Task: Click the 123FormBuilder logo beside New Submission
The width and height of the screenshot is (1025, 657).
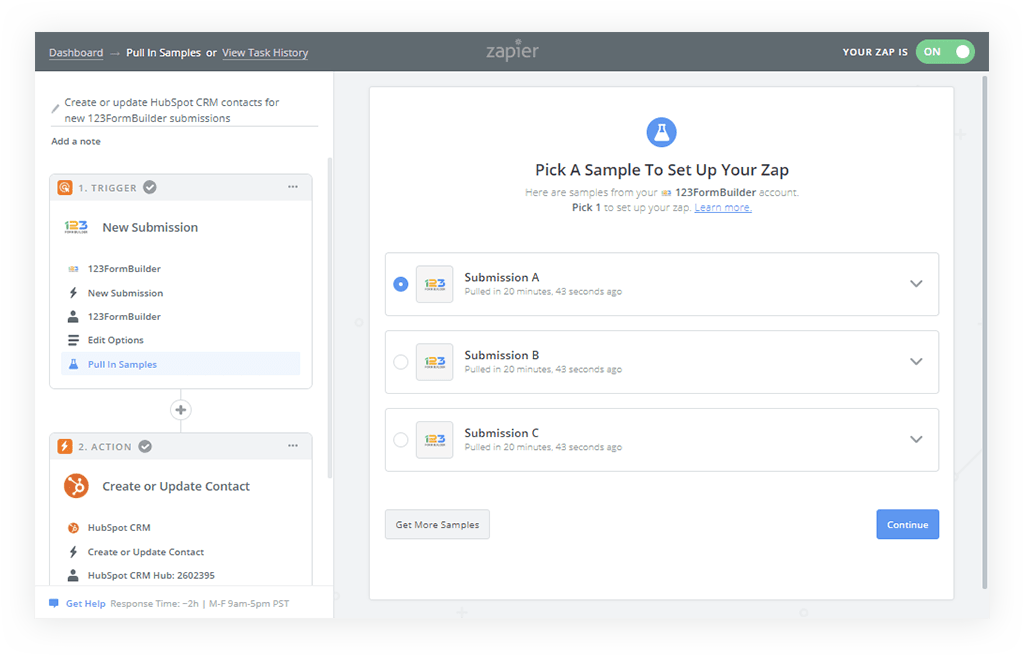Action: (x=76, y=227)
